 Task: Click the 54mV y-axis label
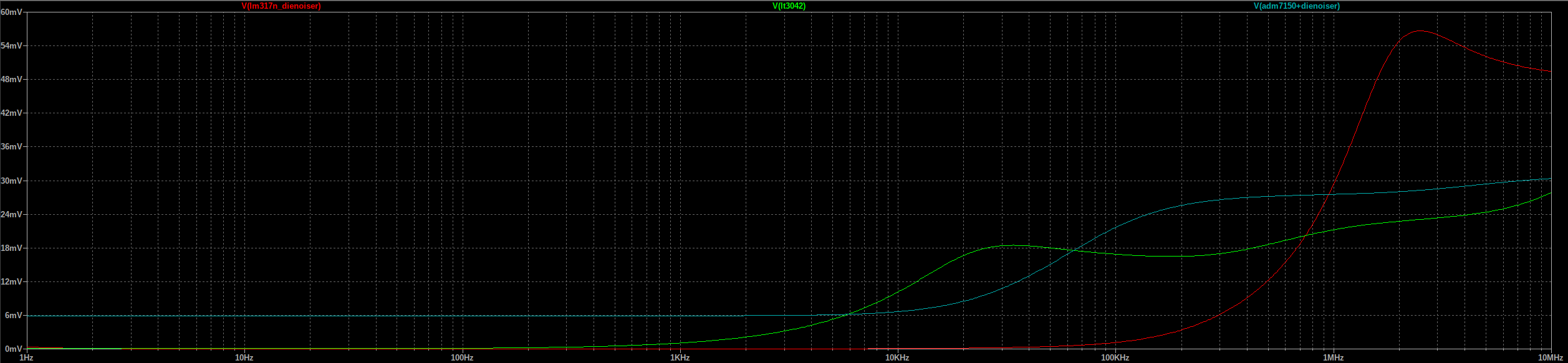[12, 45]
